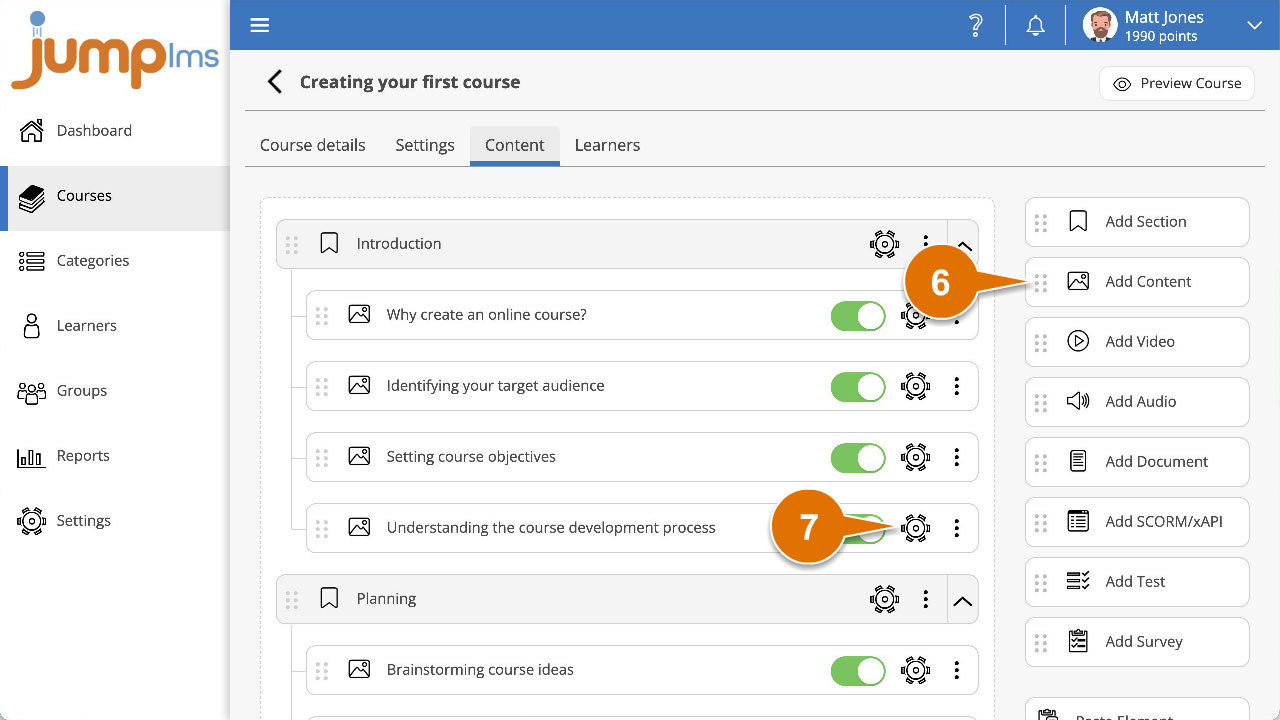The width and height of the screenshot is (1280, 720).
Task: Open the hamburger menu in top bar
Action: 260,25
